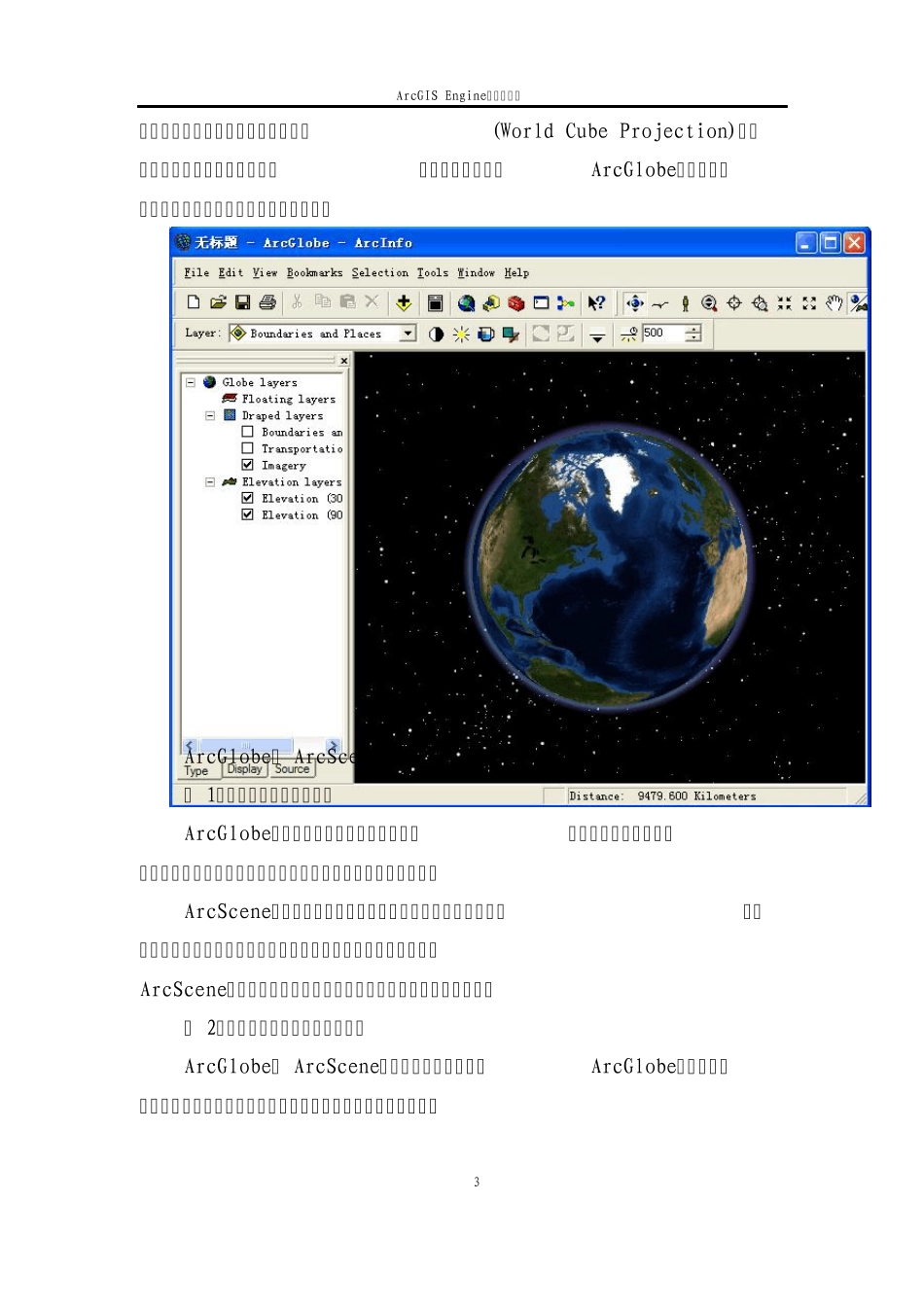Collapse the Draped layers group
Screen dimensions: 924x1307
210,415
